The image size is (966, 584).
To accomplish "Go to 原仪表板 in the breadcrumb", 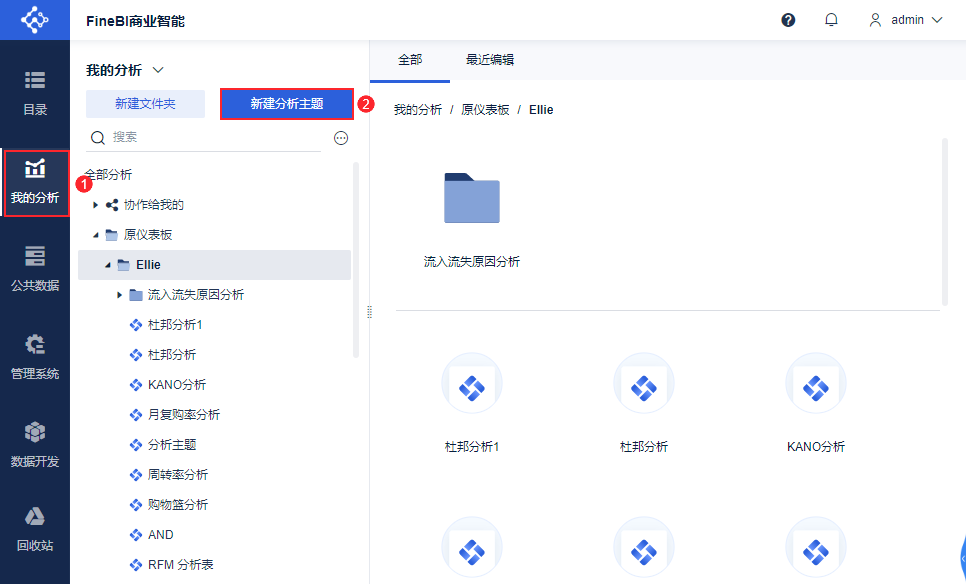I will click(x=485, y=110).
